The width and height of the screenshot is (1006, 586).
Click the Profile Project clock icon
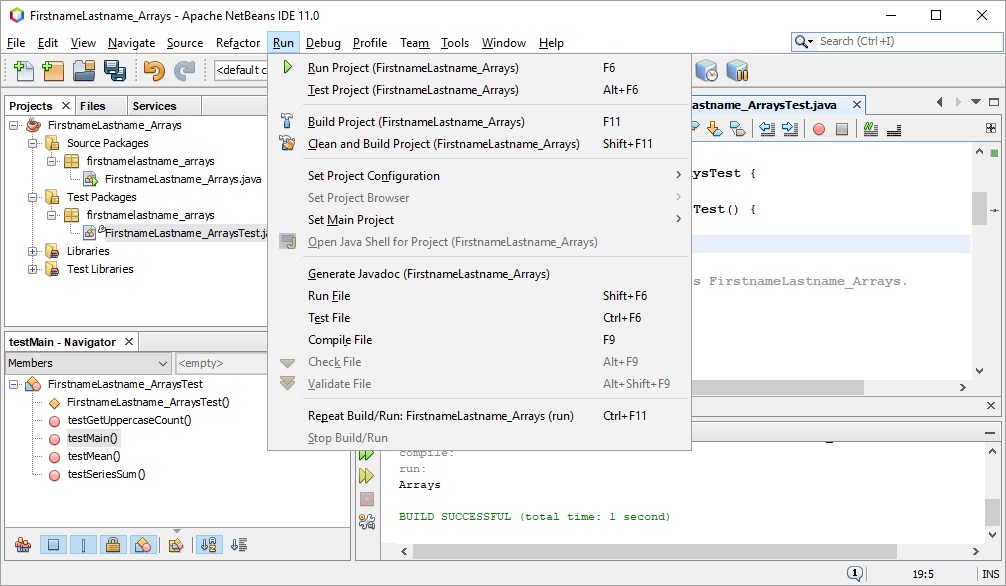click(706, 71)
